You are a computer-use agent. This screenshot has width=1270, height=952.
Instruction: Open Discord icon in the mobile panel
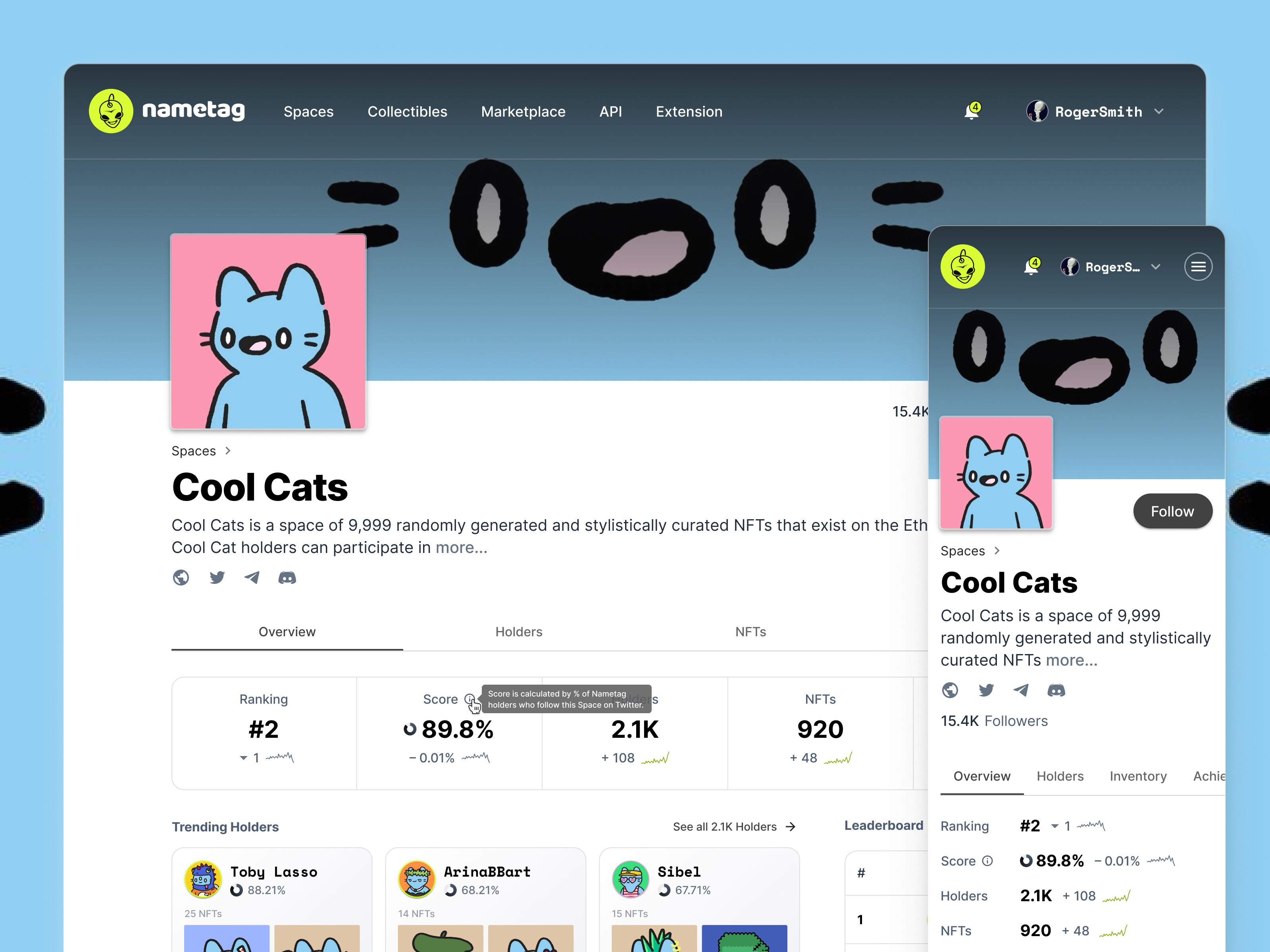tap(1056, 690)
